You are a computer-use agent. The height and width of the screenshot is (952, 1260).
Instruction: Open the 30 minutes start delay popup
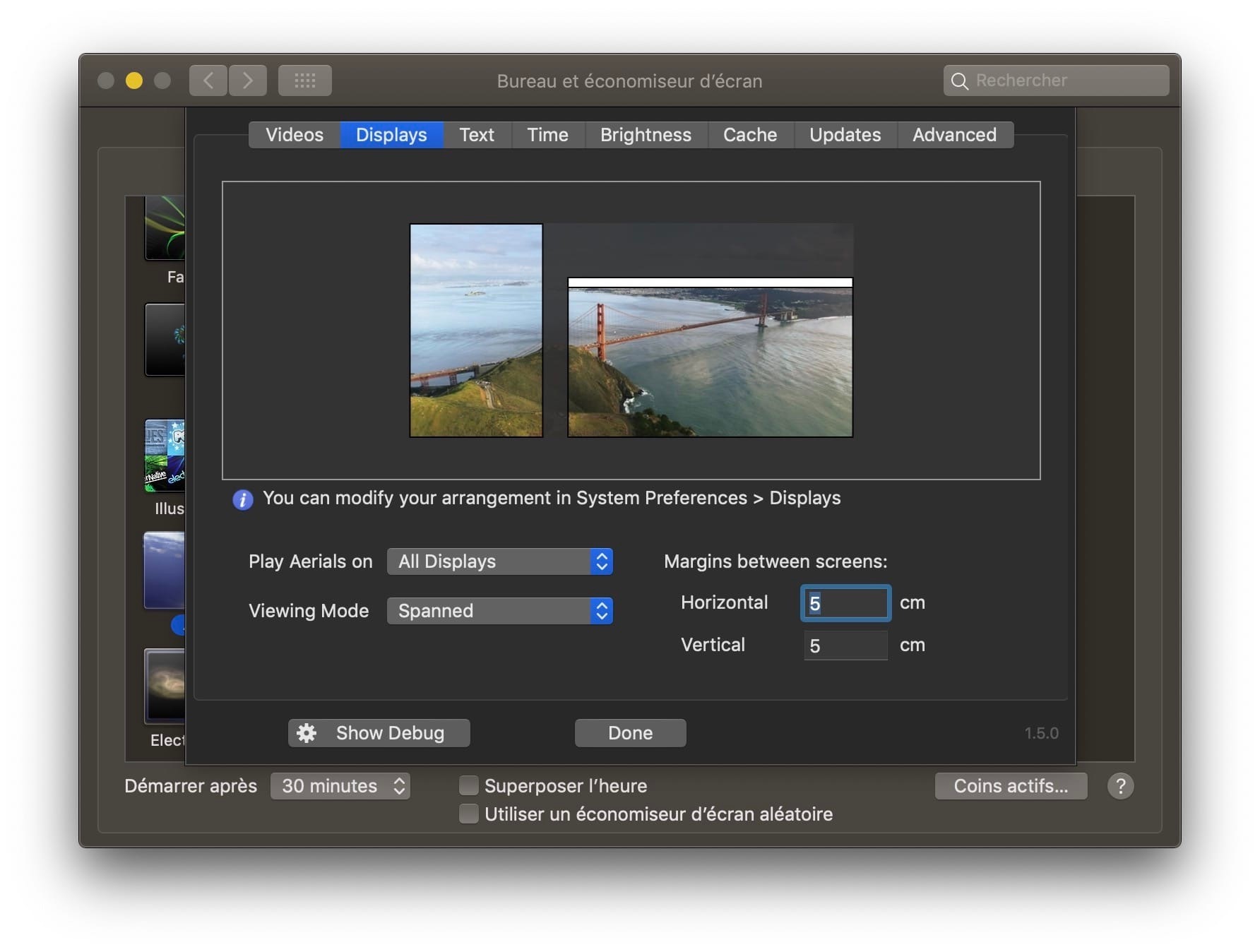pos(340,786)
